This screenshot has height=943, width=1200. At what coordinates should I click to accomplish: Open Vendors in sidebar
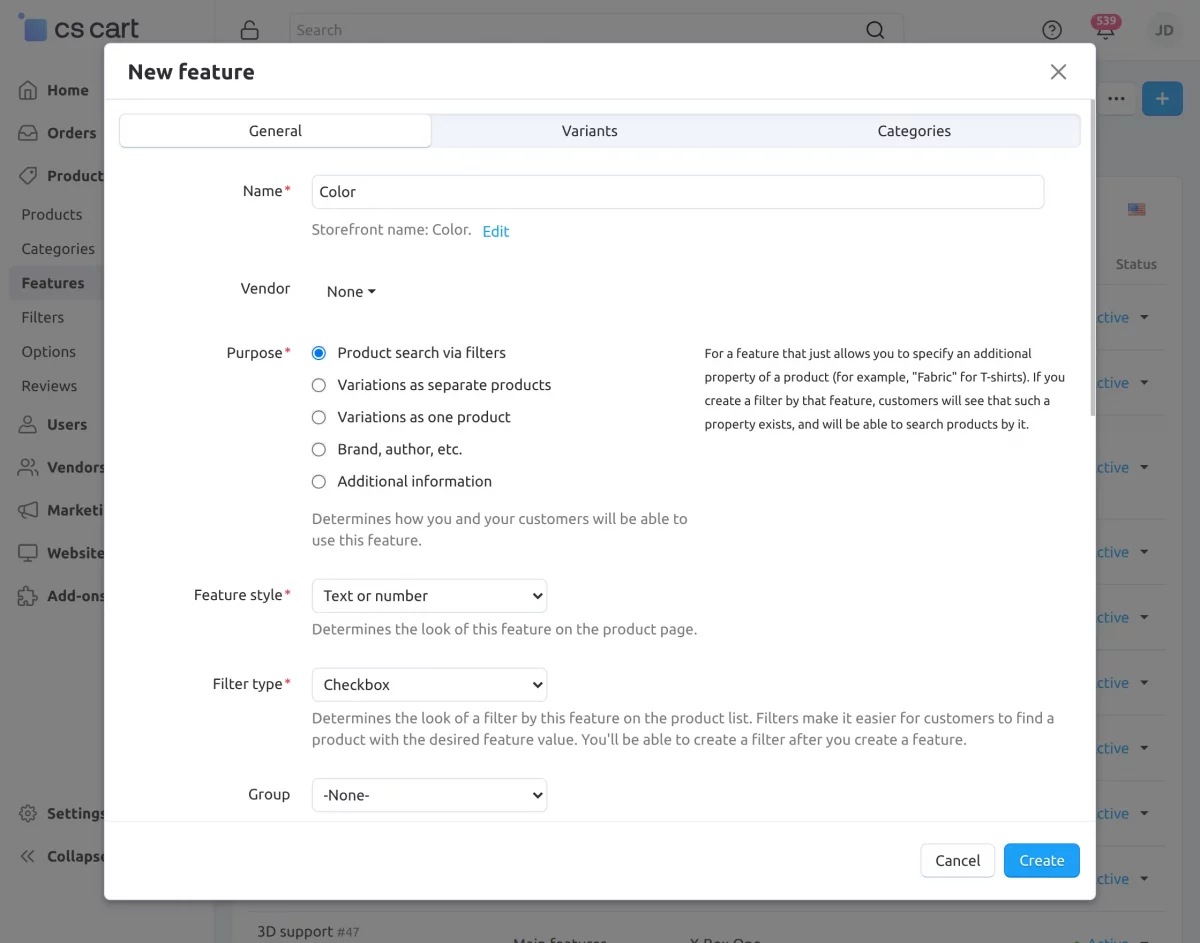click(61, 467)
